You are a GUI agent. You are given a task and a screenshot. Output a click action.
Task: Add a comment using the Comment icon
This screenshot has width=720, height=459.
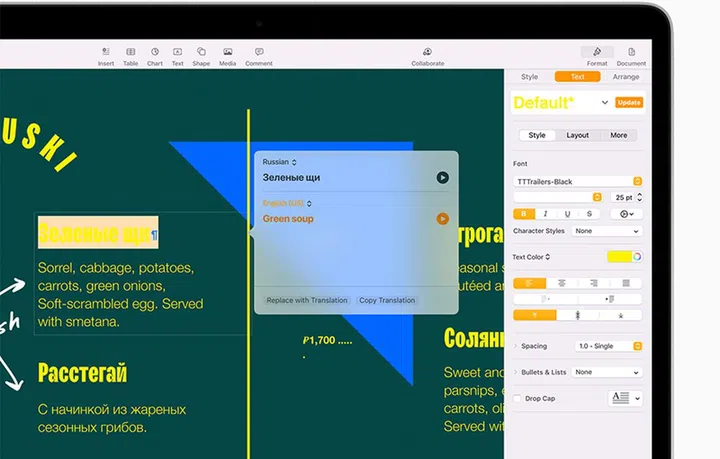259,55
